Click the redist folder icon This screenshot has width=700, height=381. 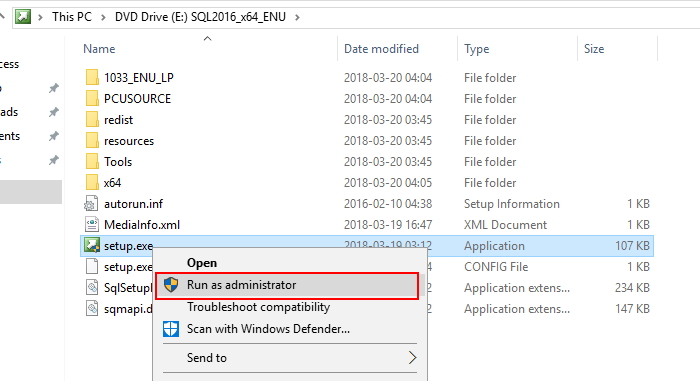[x=92, y=119]
